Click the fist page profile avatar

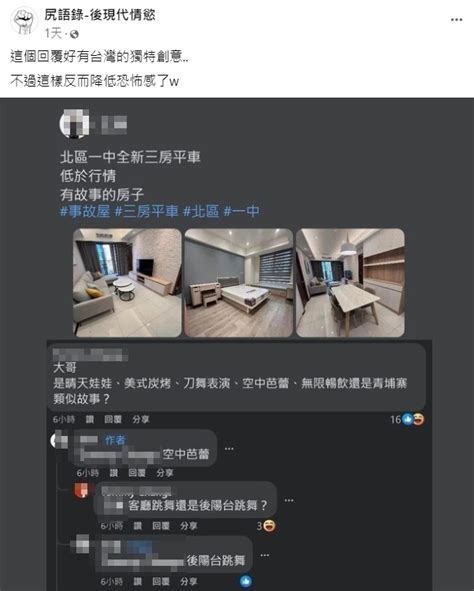[x=24, y=21]
